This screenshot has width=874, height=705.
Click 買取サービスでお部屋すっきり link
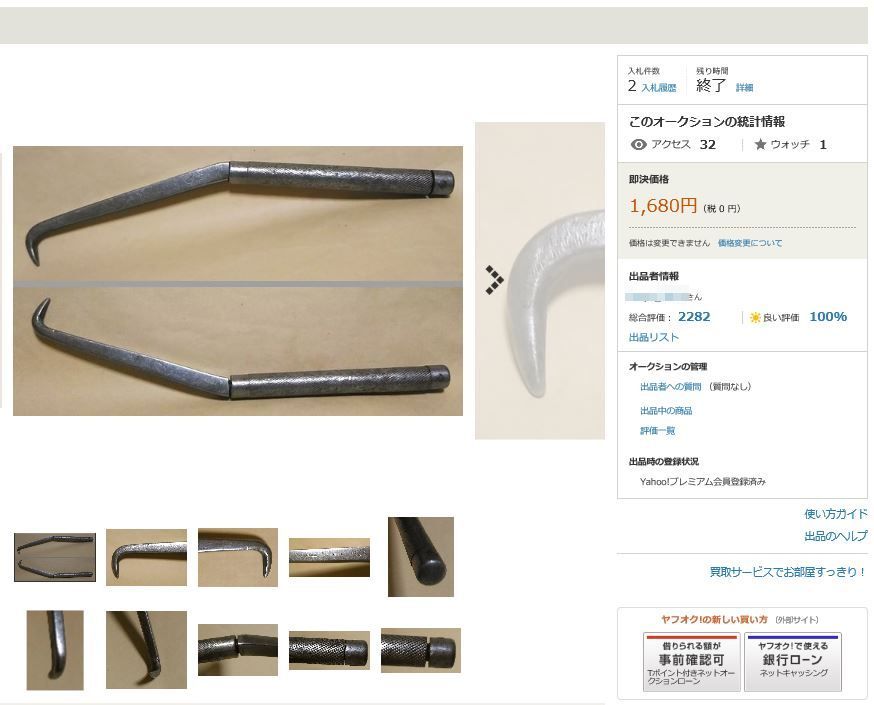(788, 572)
